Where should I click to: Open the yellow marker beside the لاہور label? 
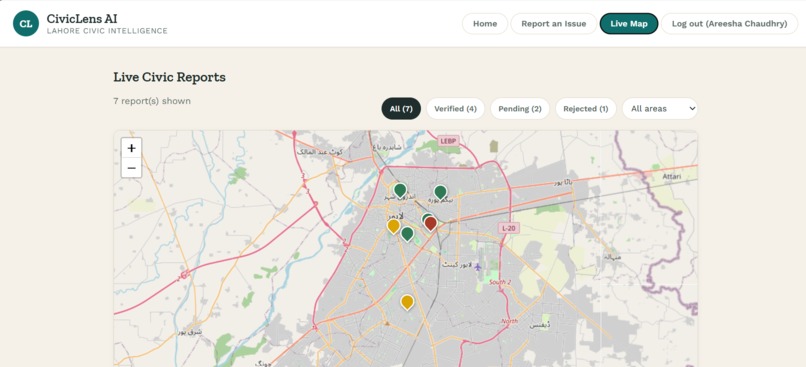[x=393, y=227]
